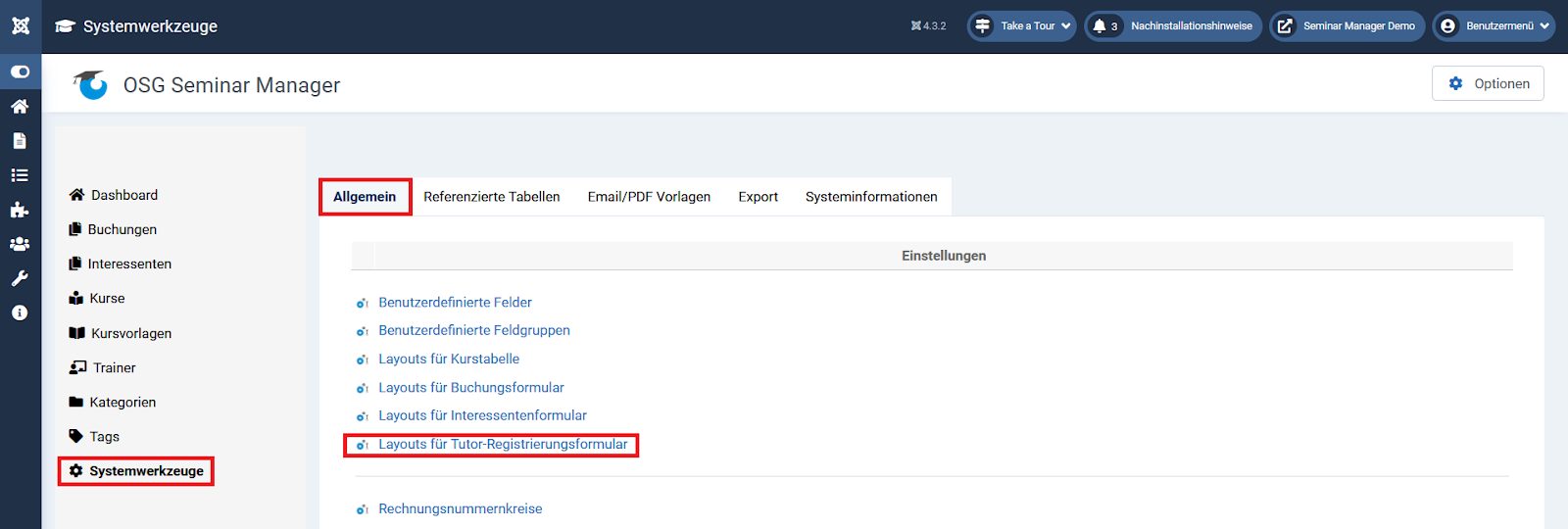1568x529 pixels.
Task: Open Nachinstallationshinweise notifications
Action: click(1173, 26)
